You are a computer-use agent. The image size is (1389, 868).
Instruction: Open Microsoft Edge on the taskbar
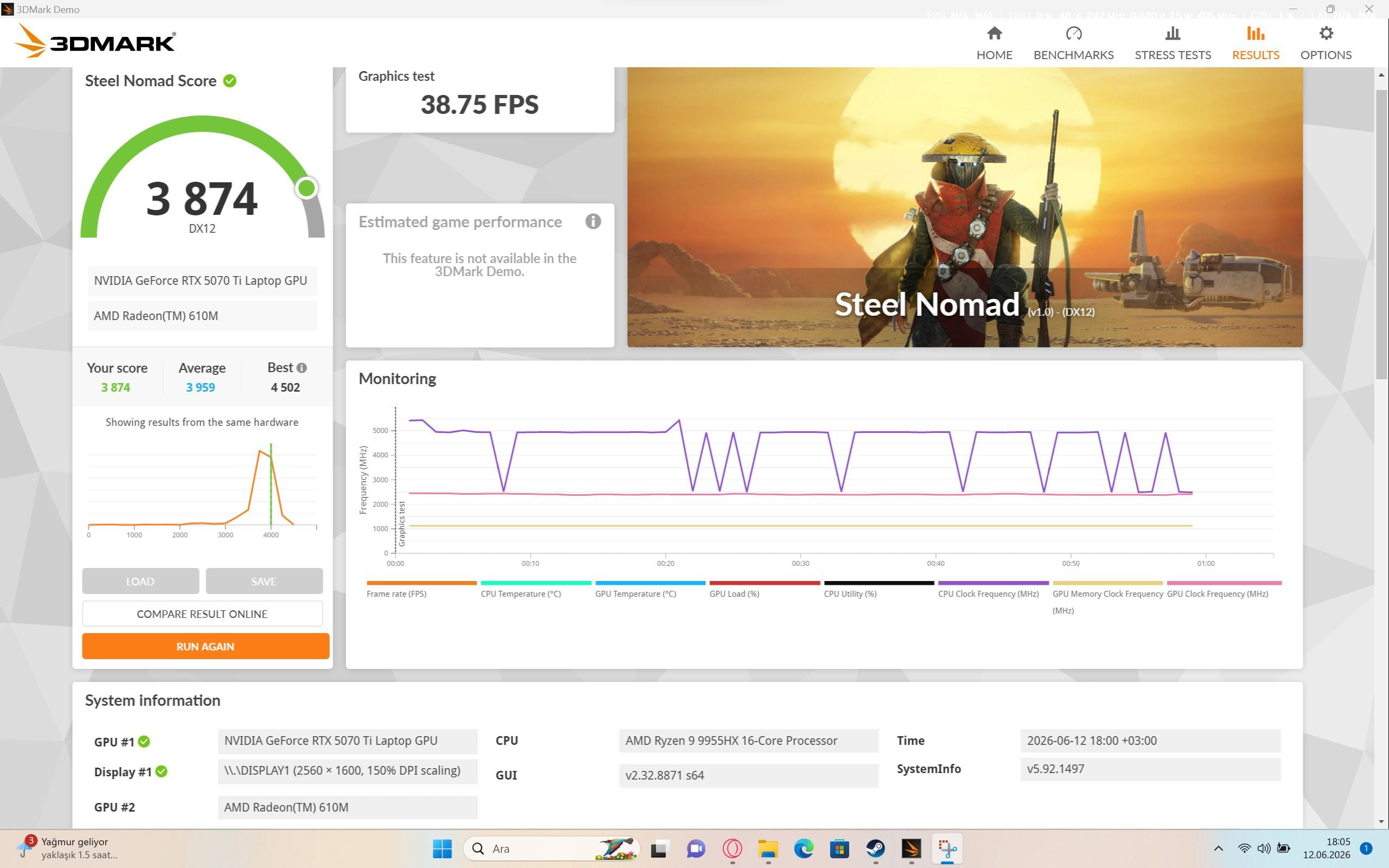pyautogui.click(x=804, y=848)
